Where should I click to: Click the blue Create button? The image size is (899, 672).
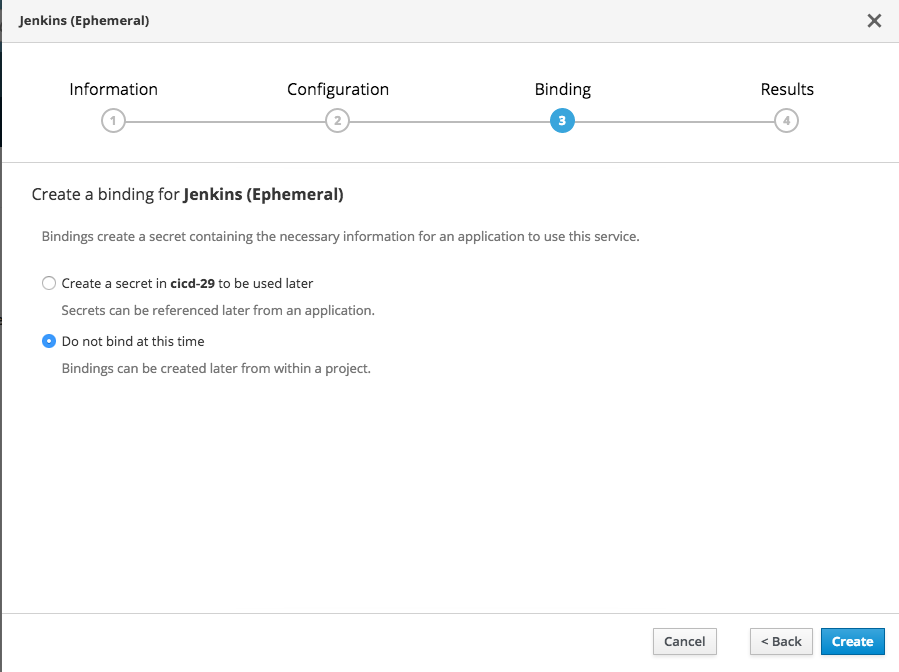853,641
